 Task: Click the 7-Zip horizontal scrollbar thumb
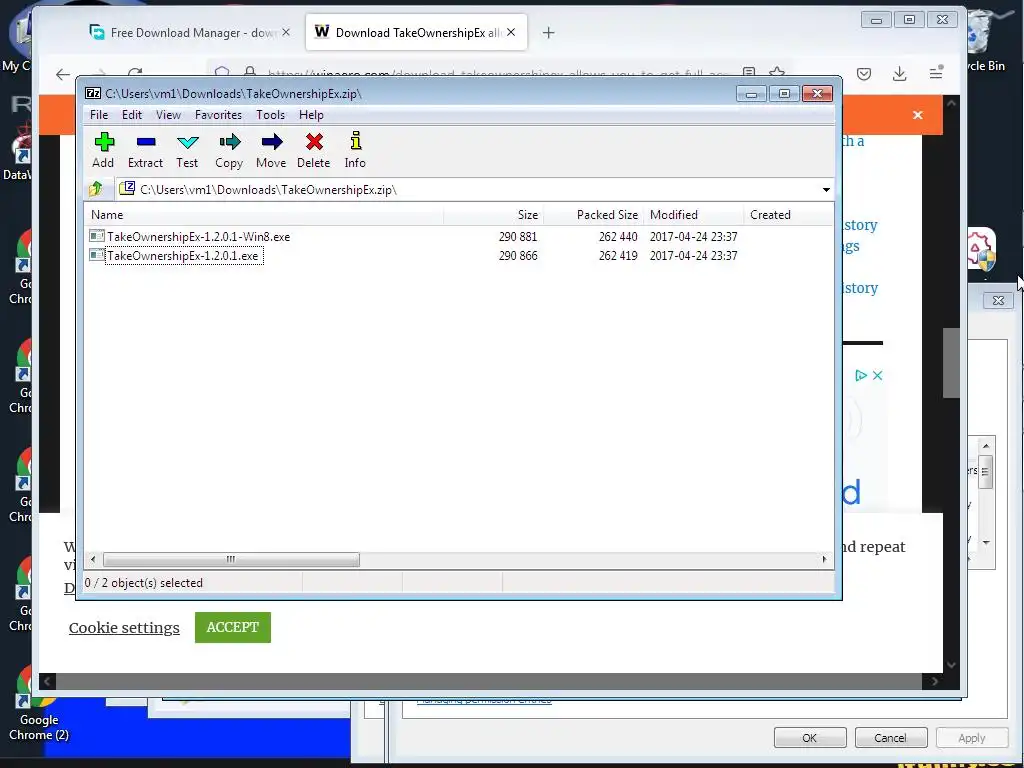point(231,560)
